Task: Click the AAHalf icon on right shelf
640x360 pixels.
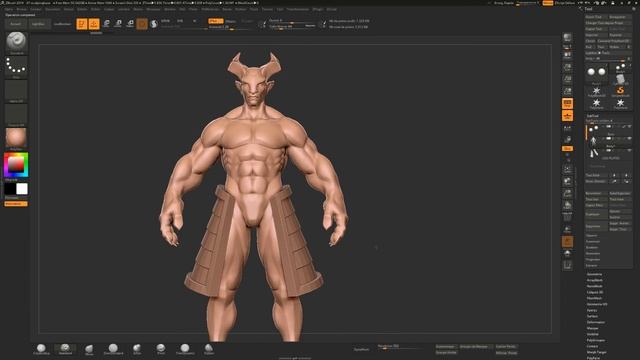Action: (x=567, y=91)
